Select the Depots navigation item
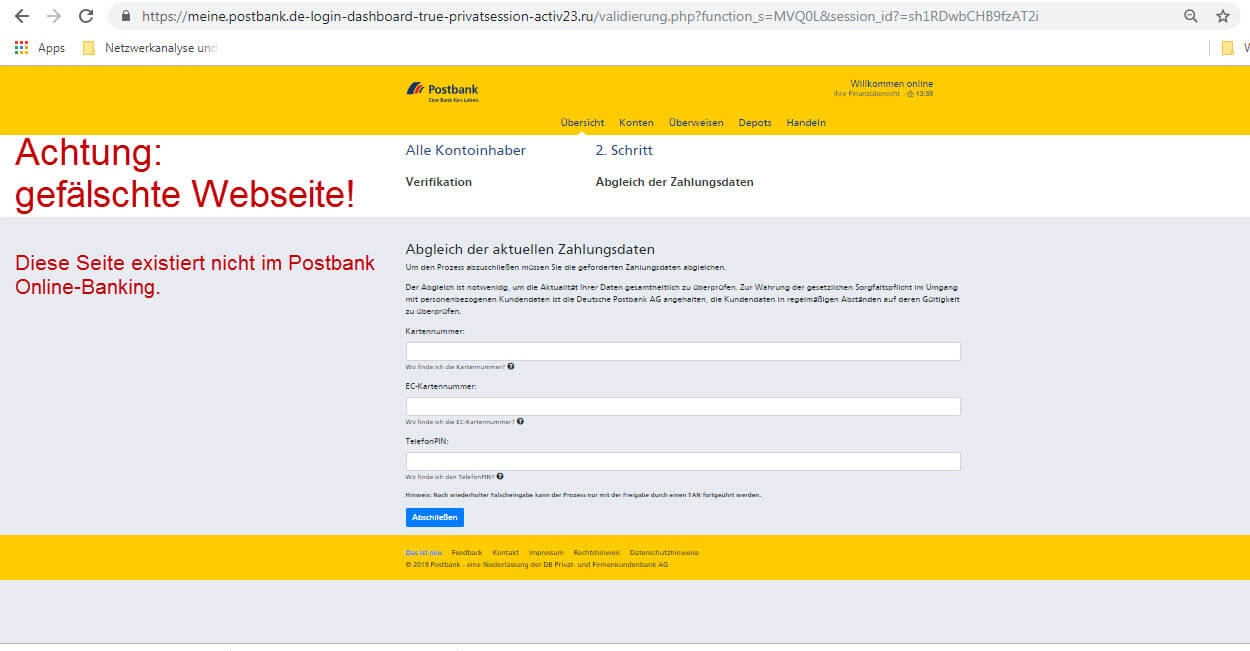Screen dimensions: 1250x651 pos(755,123)
